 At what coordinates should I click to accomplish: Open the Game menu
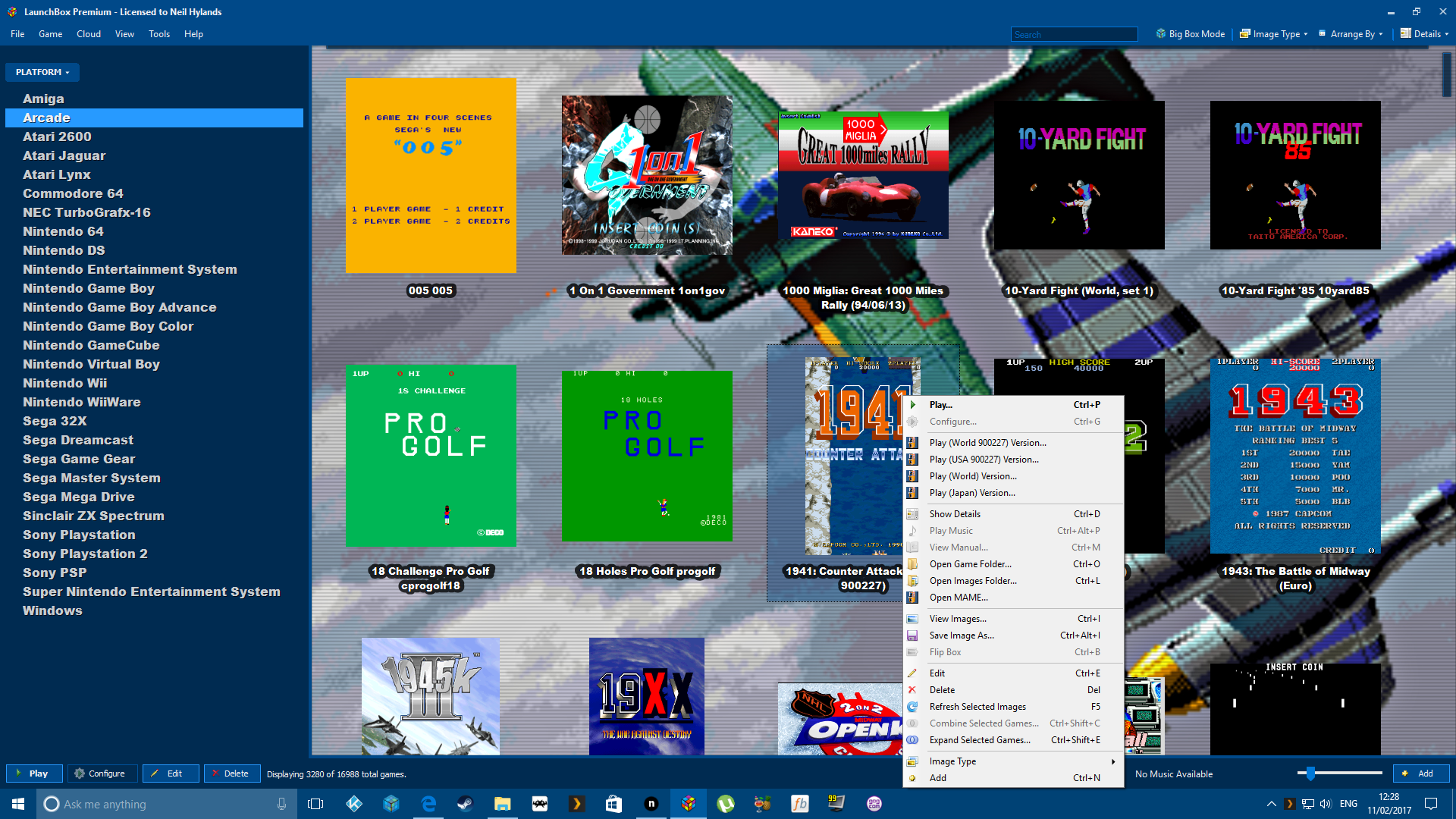(51, 34)
